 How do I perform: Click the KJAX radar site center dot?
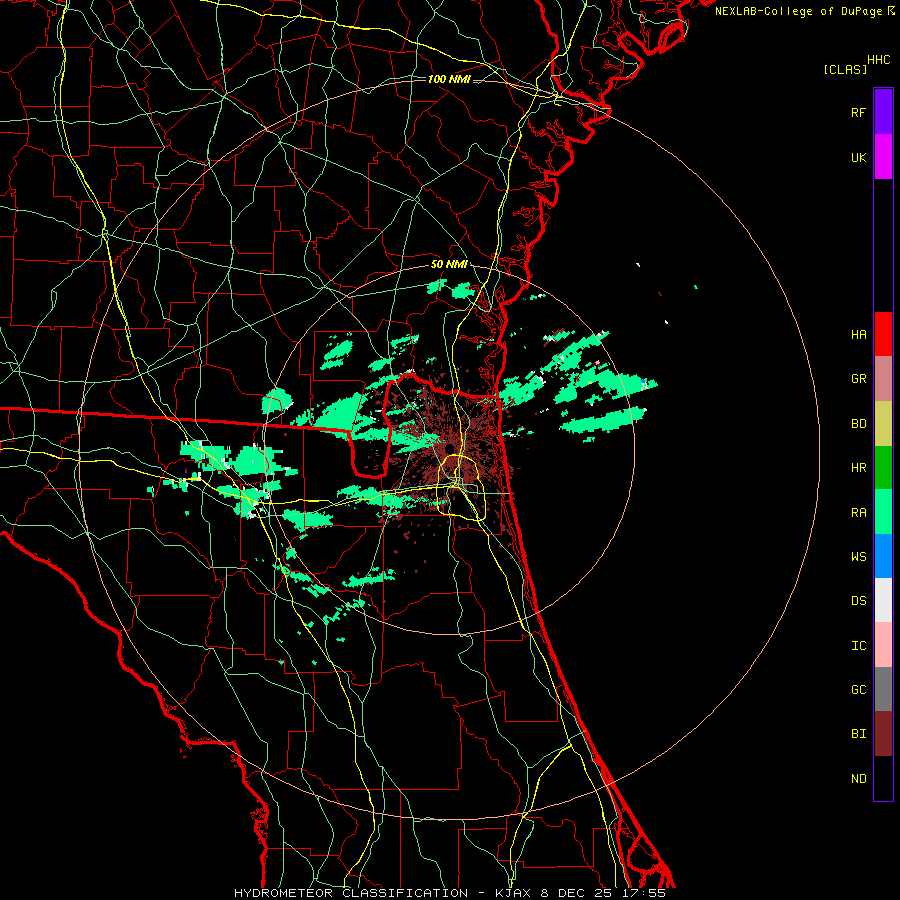click(x=449, y=448)
